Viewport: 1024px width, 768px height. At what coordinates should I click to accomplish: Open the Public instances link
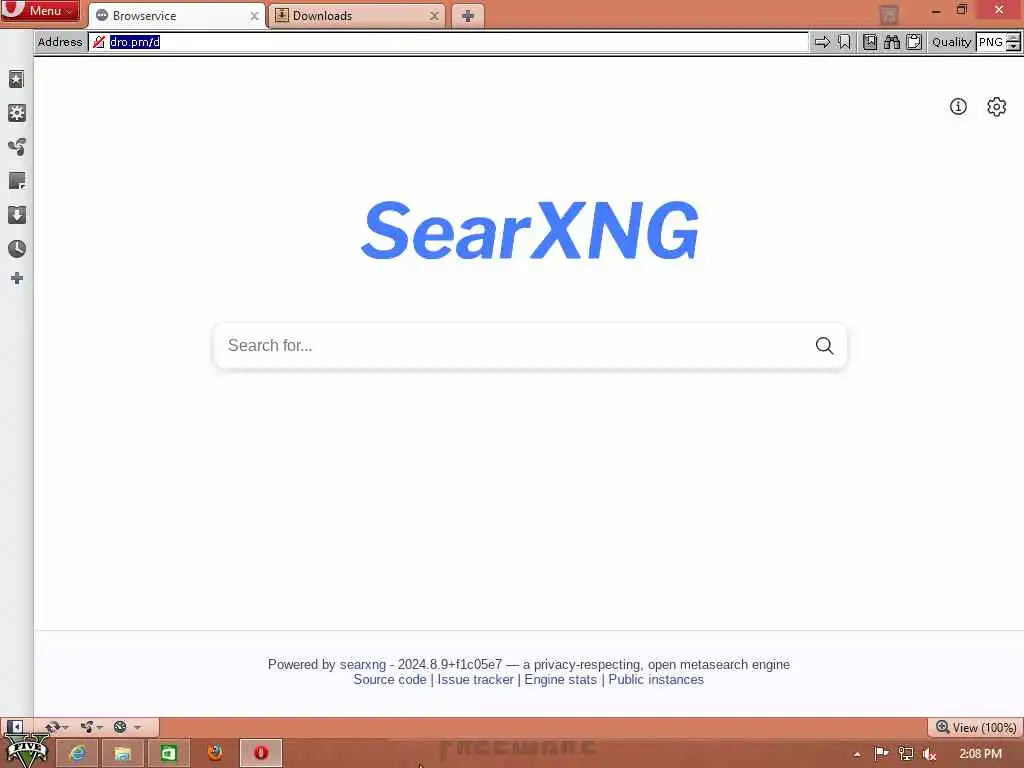(x=656, y=680)
